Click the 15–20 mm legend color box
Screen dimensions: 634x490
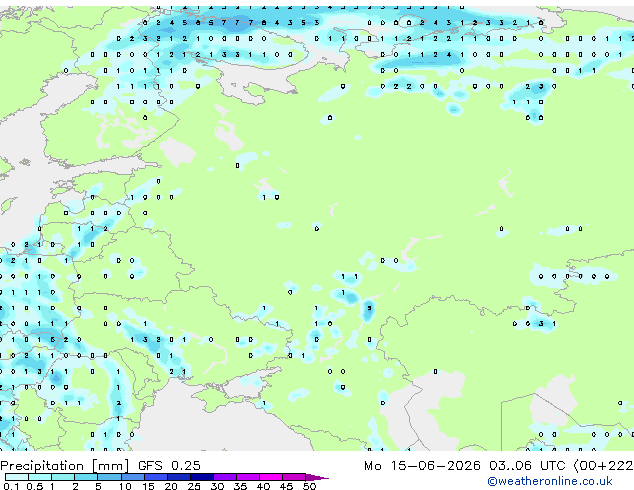tap(155, 477)
